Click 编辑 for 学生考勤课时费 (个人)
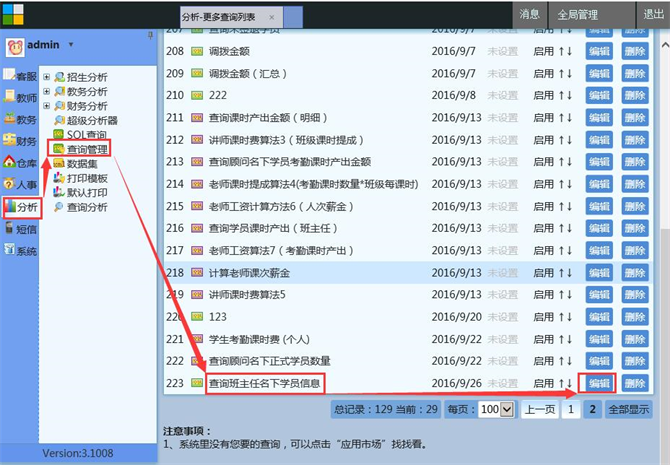The width and height of the screenshot is (670, 465). coord(599,339)
